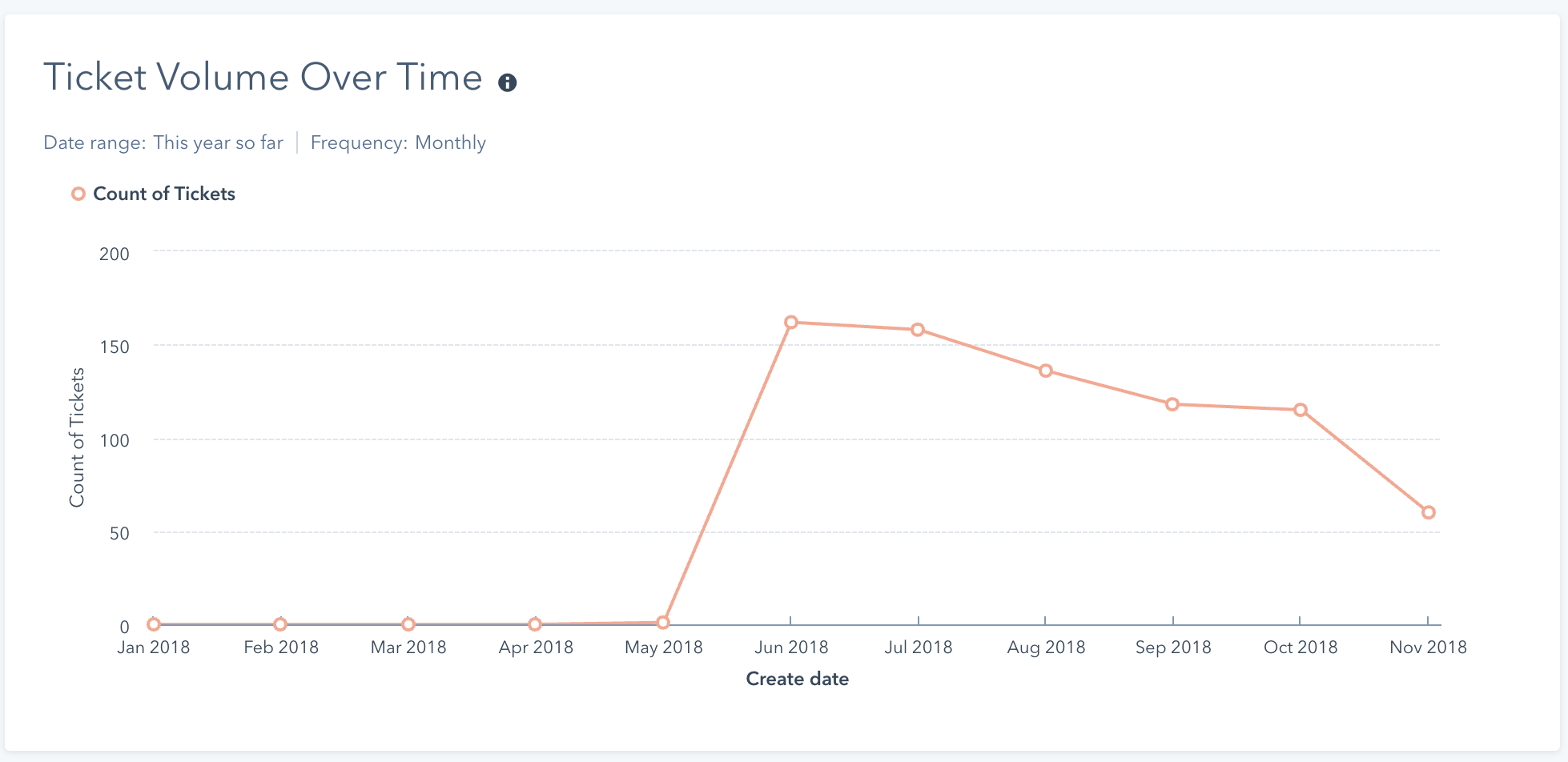
Task: Select the Sep 2018 data point marker
Action: pos(1172,404)
